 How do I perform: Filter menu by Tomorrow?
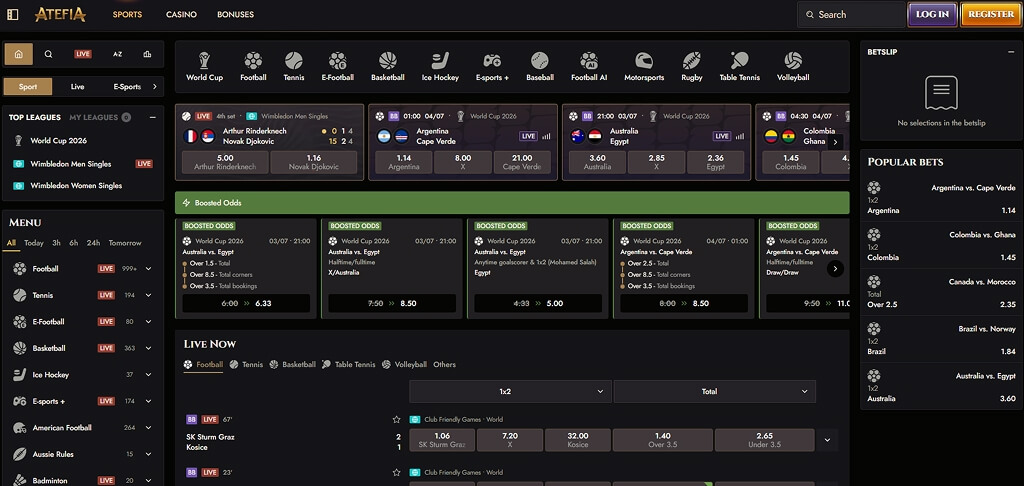click(125, 243)
